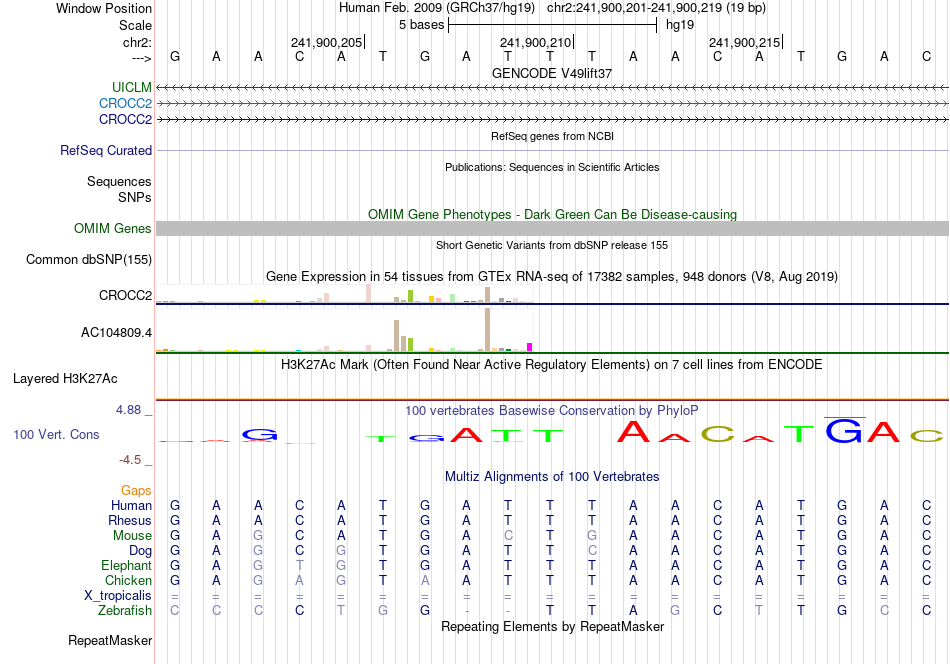
Task: Click the light blue CROCC2 gene label
Action: (x=125, y=103)
